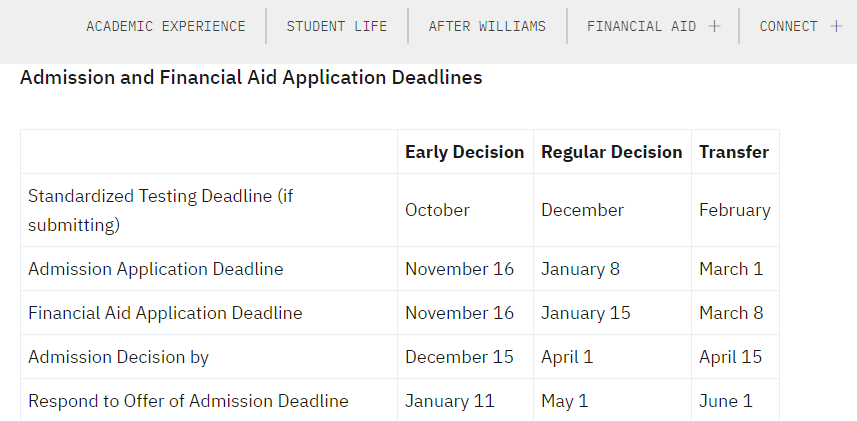Image resolution: width=857 pixels, height=421 pixels.
Task: Click the Early Decision column header
Action: 464,152
